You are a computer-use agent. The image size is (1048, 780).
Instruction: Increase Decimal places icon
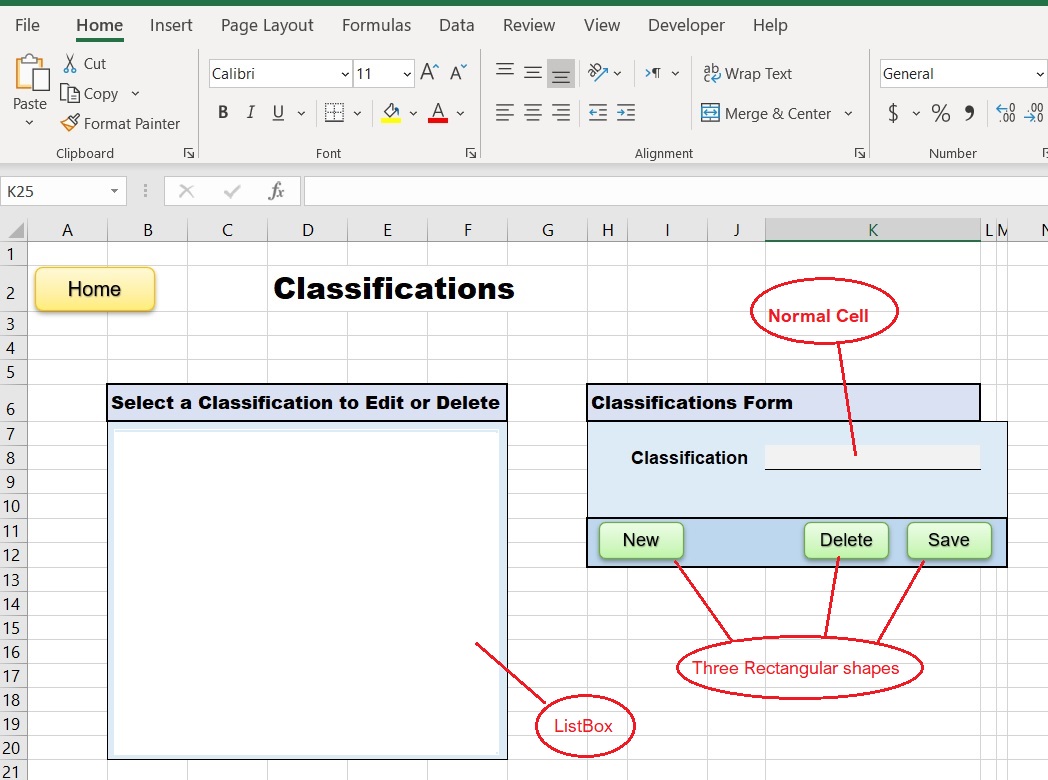[x=1006, y=112]
